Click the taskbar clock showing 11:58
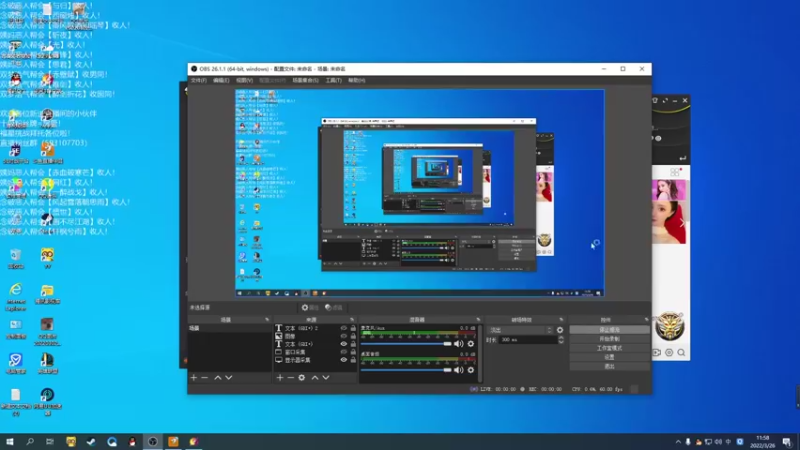This screenshot has height=450, width=800. pyautogui.click(x=762, y=442)
